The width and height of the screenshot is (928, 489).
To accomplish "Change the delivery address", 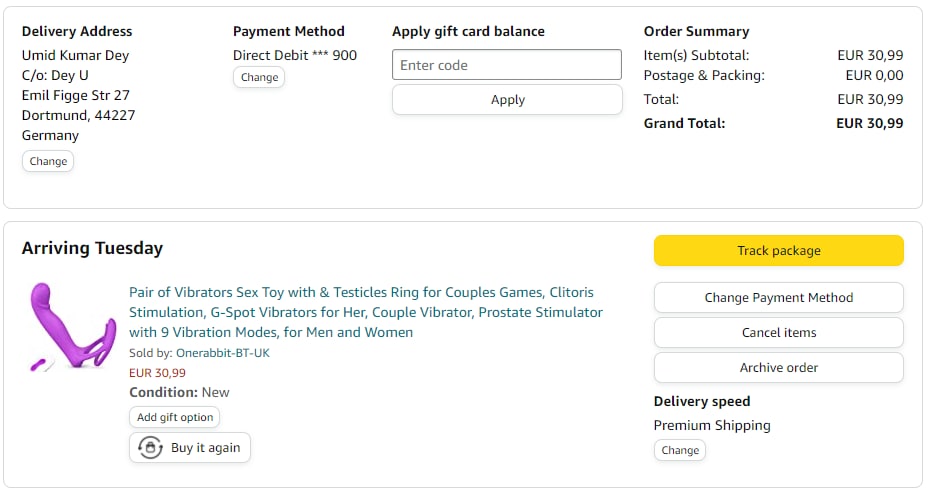I will [48, 161].
